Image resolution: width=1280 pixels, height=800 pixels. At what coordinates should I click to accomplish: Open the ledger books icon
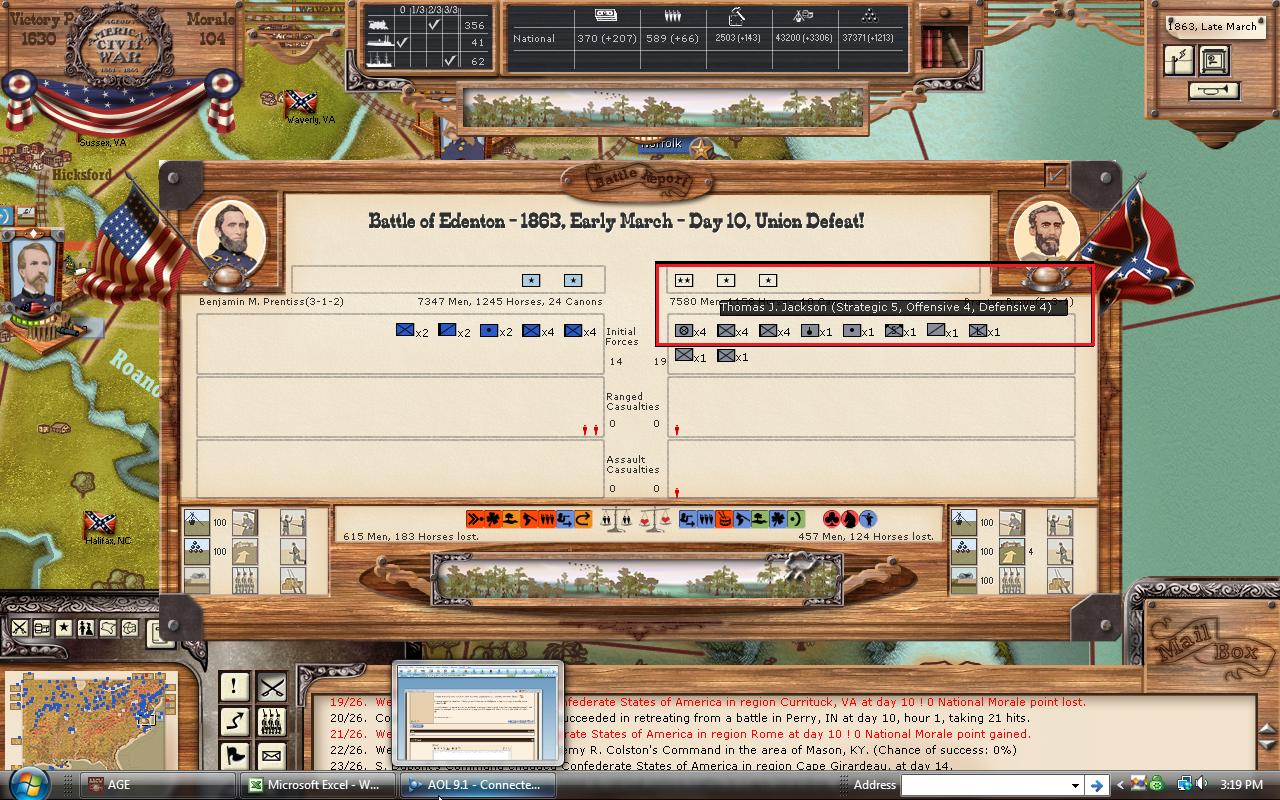click(942, 45)
